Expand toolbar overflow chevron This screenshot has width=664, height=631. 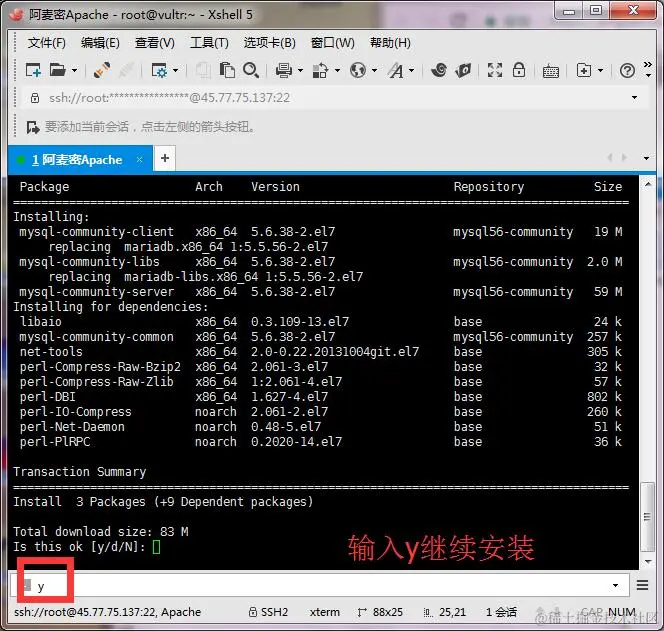(648, 64)
